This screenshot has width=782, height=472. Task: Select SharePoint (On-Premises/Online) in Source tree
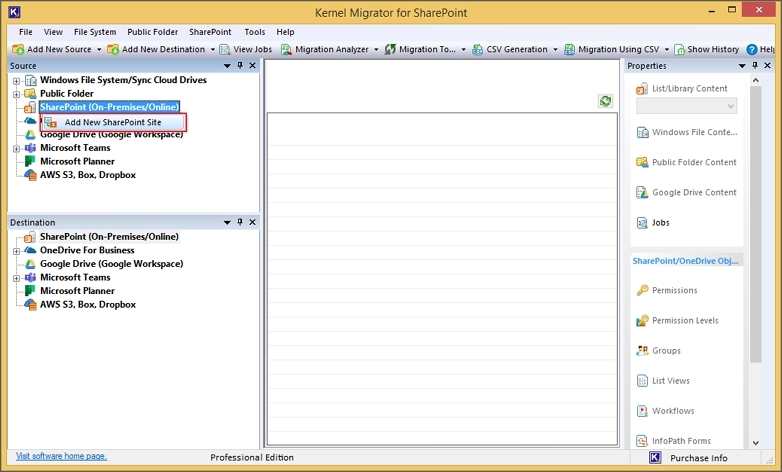click(109, 107)
